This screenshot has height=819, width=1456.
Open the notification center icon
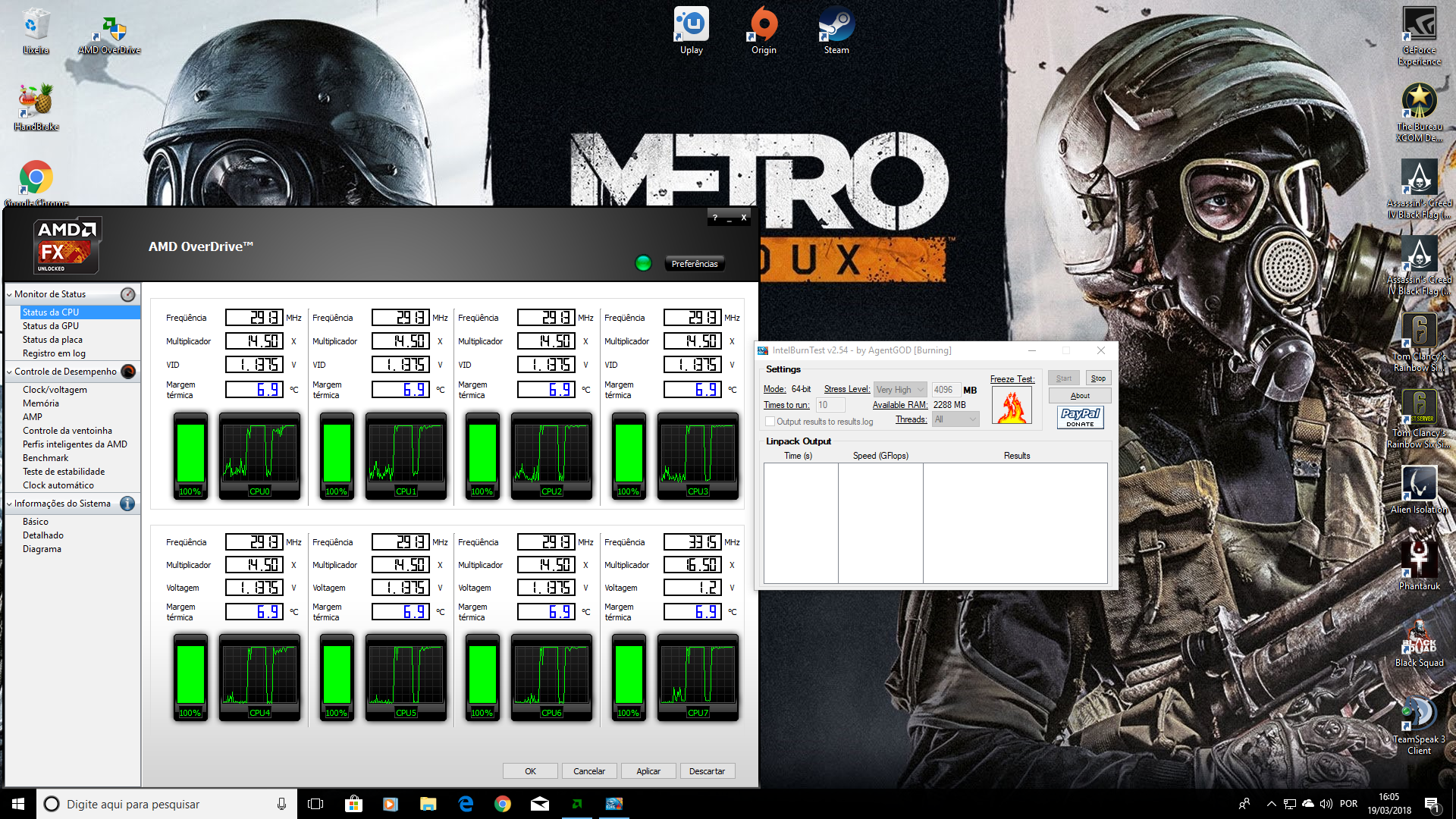coord(1432,804)
